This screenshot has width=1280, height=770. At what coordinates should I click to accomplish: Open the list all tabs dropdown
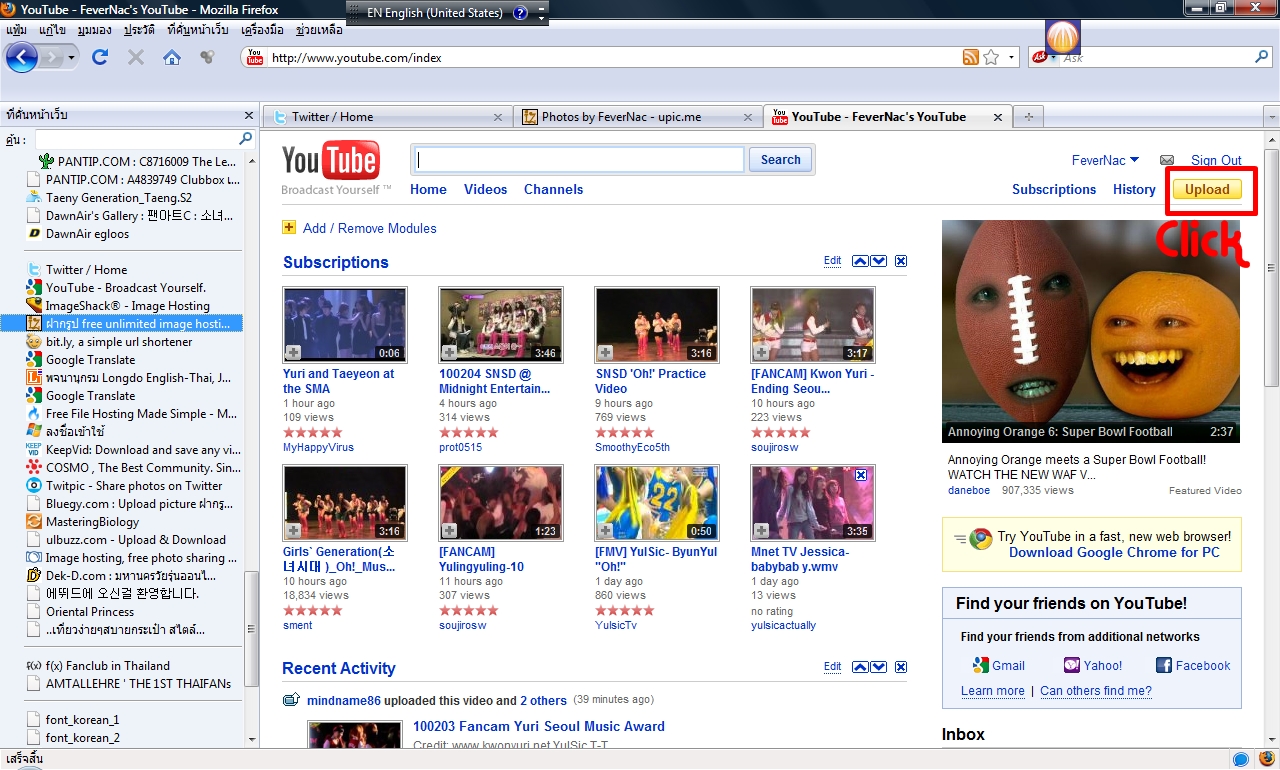[x=1271, y=117]
